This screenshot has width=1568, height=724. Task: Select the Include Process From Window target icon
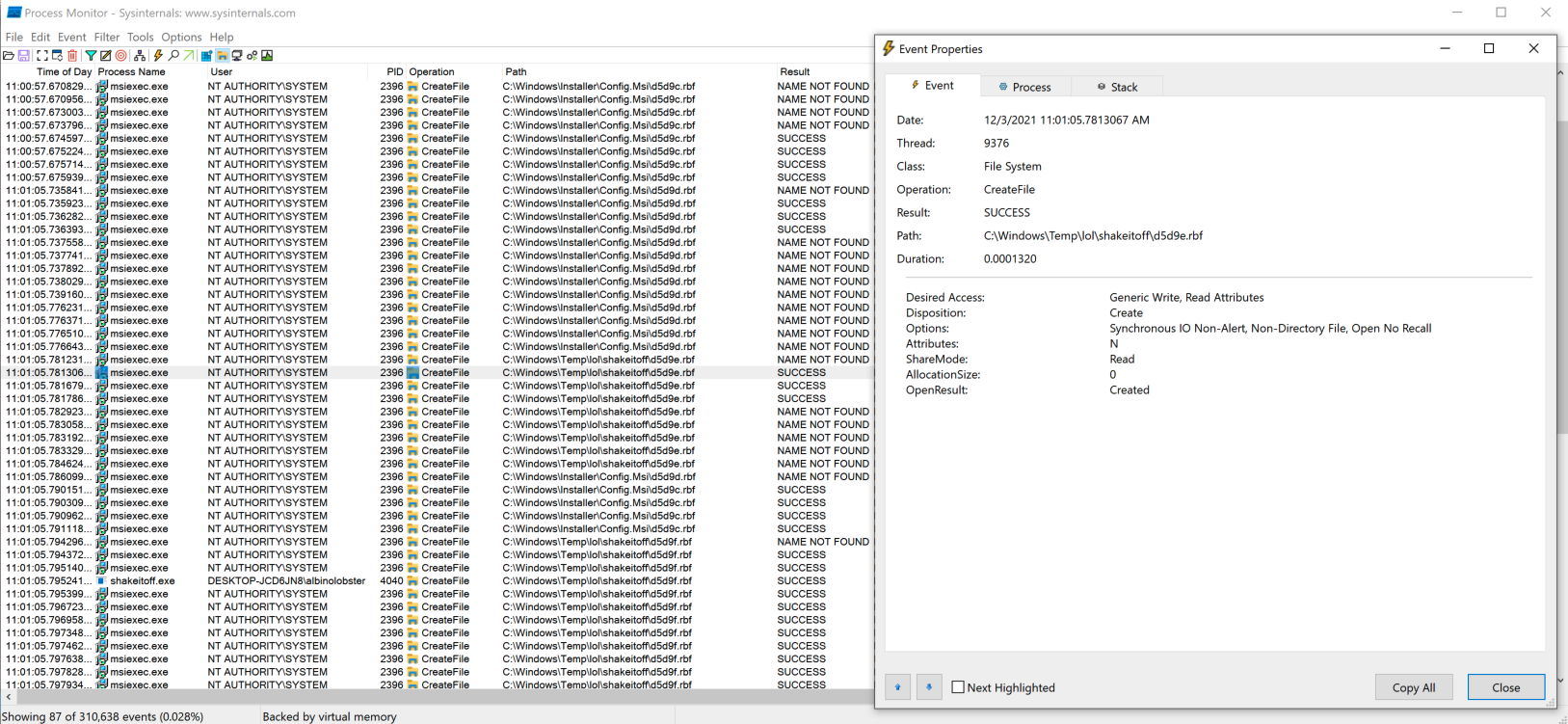point(121,56)
